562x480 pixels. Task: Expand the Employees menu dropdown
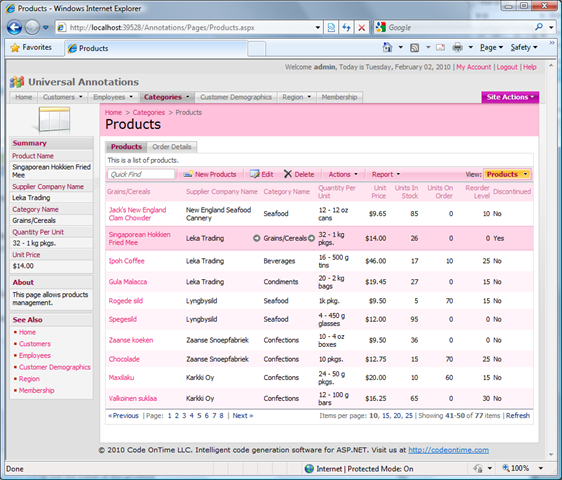[x=131, y=97]
